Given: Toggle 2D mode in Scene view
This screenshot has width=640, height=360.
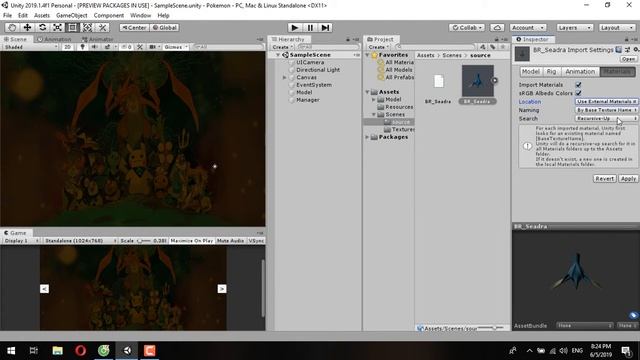Looking at the screenshot, I should point(68,47).
